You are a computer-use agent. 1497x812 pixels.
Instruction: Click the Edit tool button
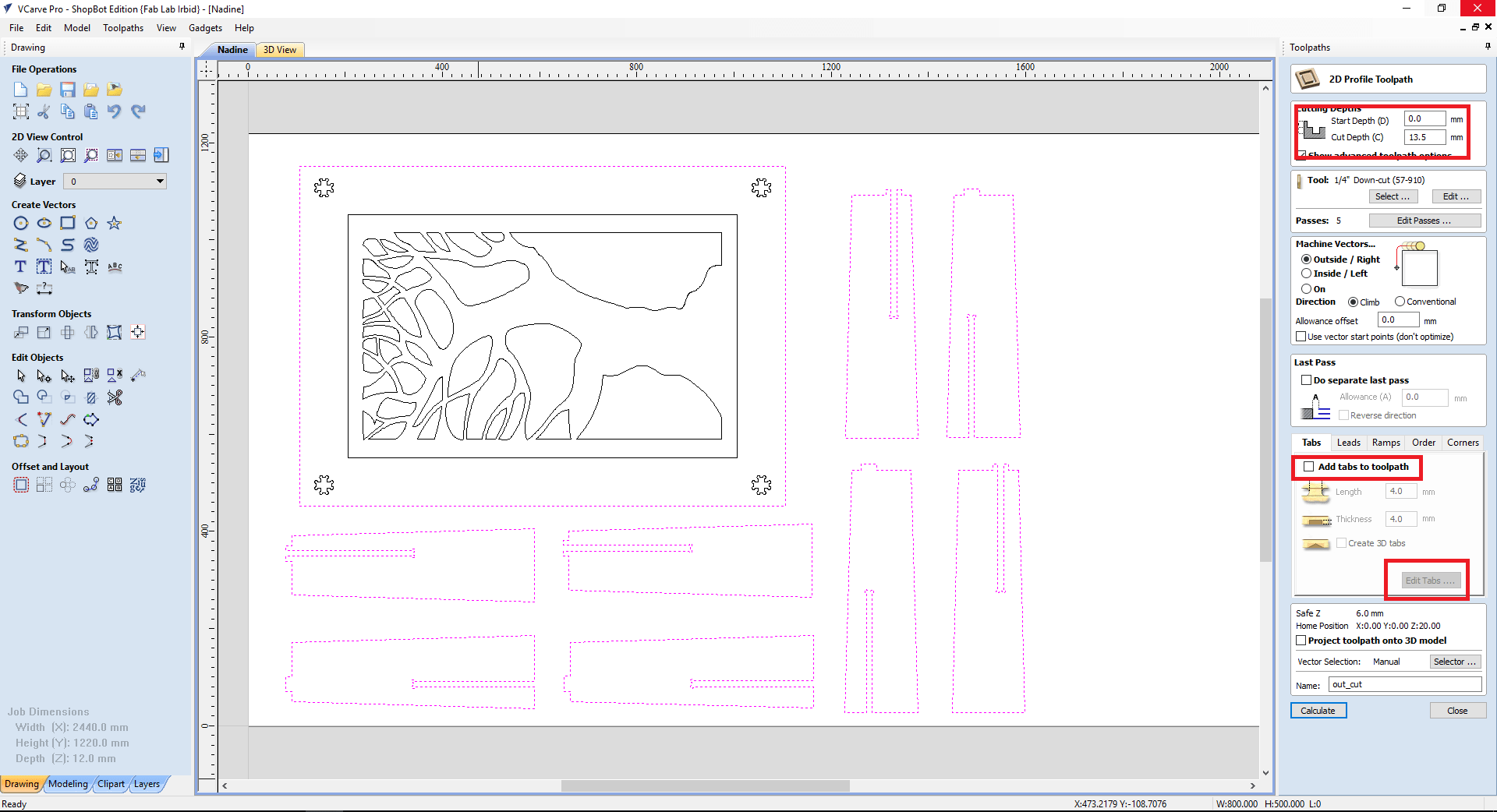pos(1456,196)
